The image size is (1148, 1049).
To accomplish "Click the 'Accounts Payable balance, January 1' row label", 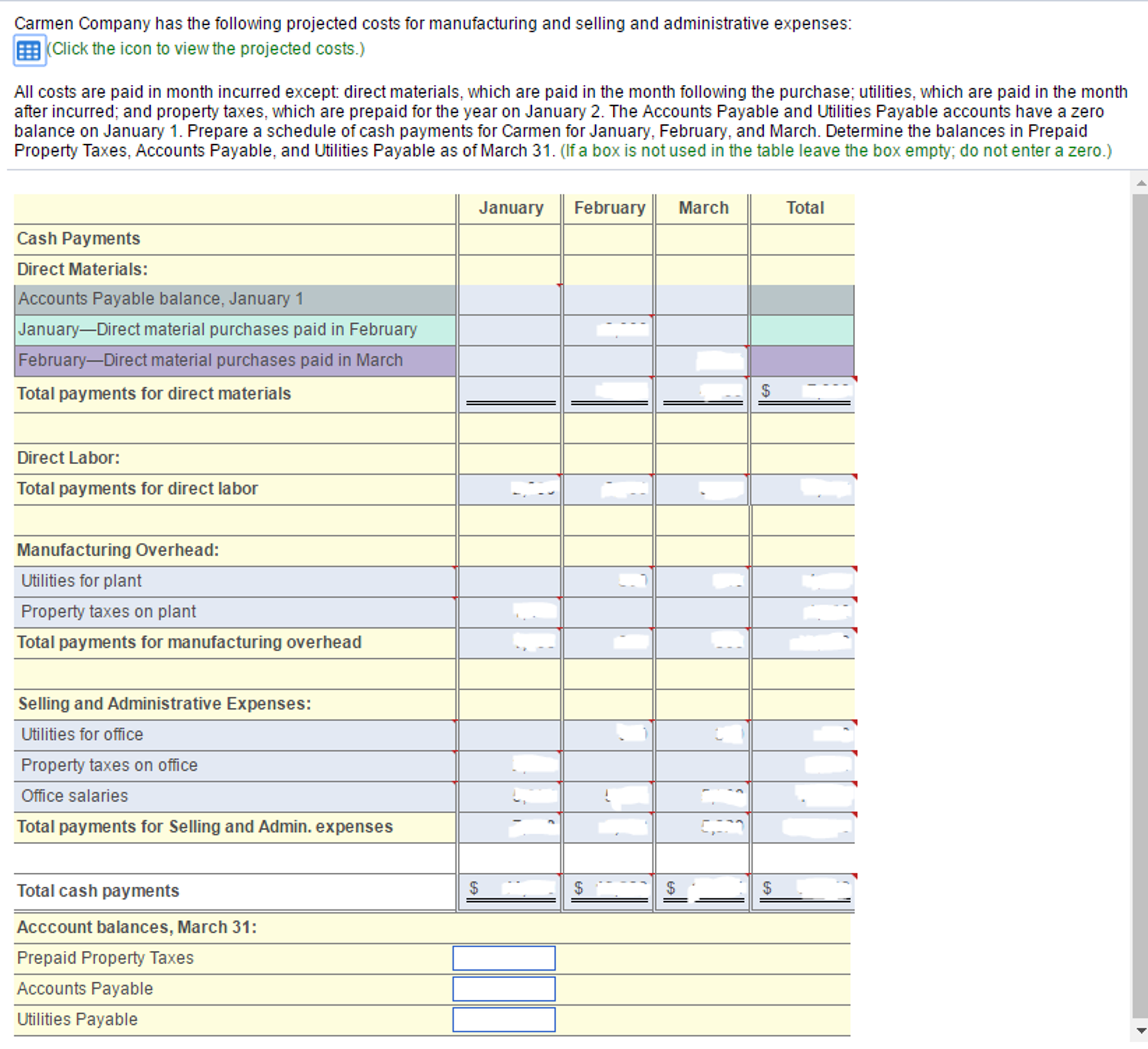I will [160, 299].
